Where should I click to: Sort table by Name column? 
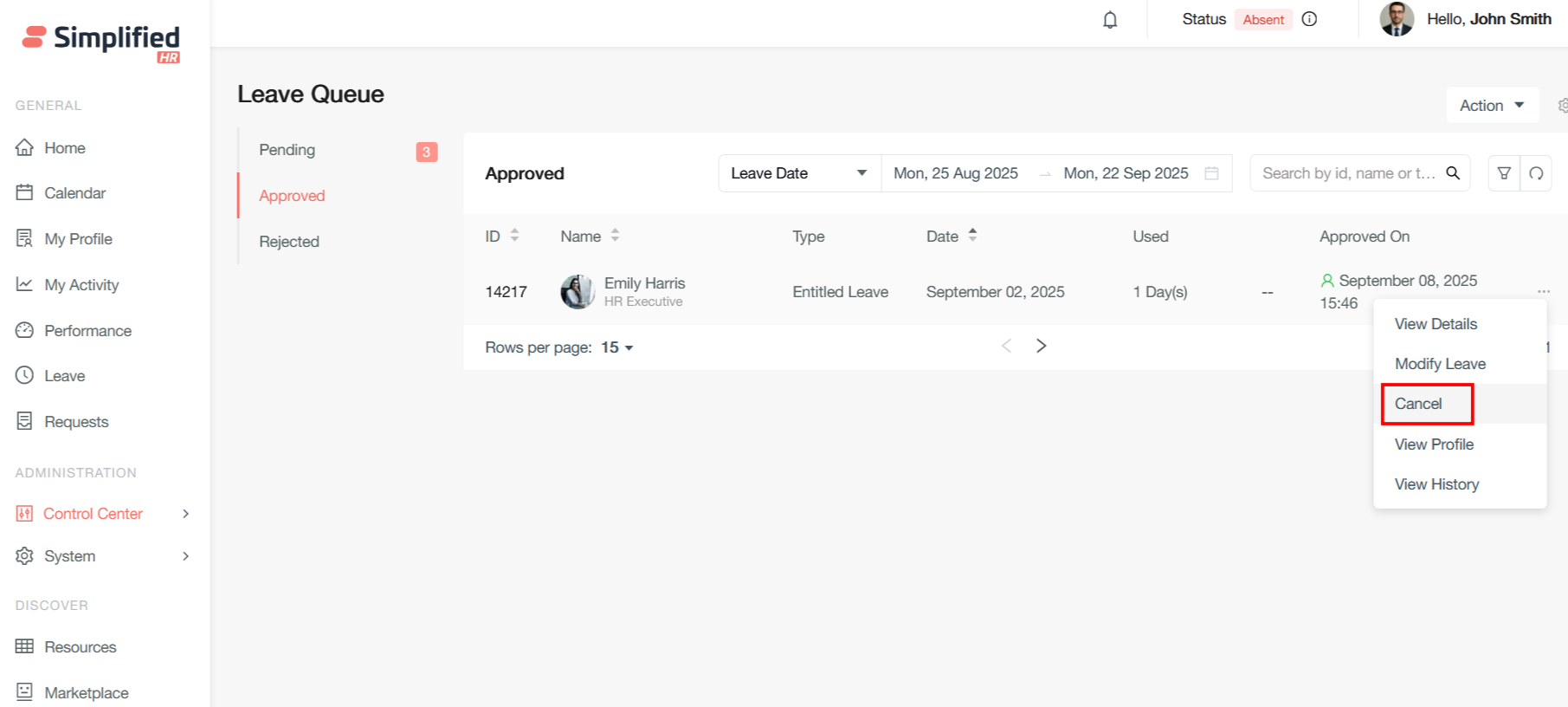point(615,236)
